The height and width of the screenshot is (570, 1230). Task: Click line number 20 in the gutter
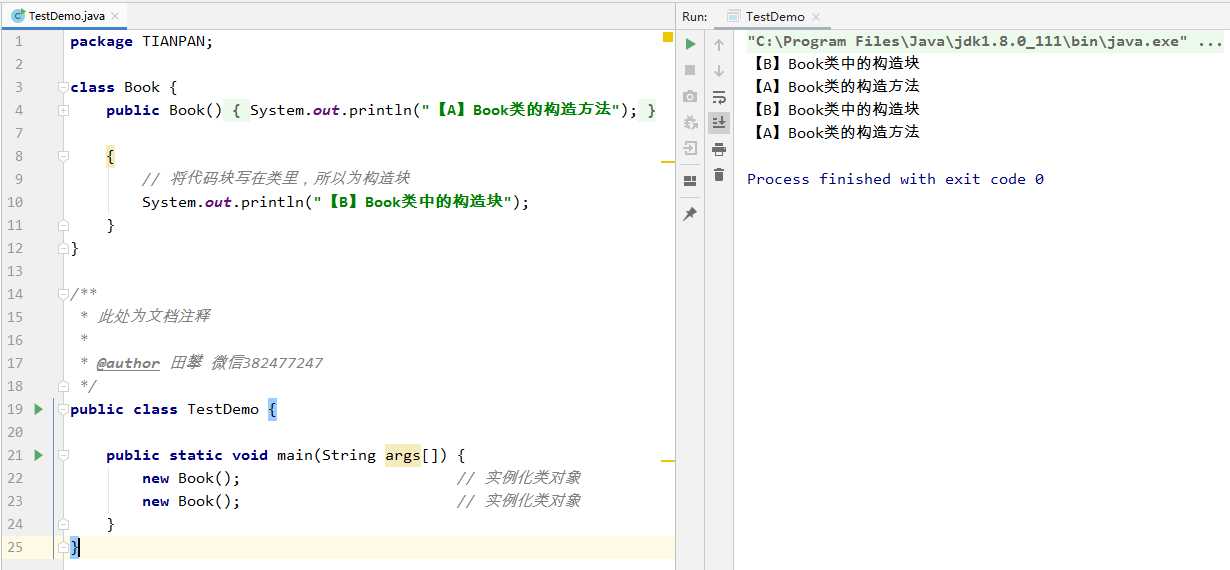pos(14,432)
